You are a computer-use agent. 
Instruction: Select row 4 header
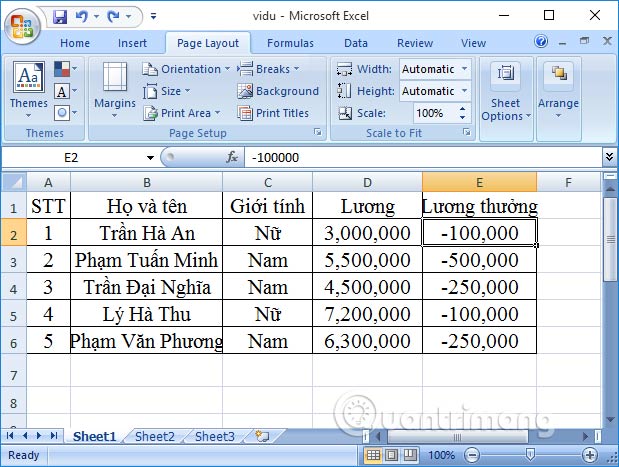tap(13, 287)
